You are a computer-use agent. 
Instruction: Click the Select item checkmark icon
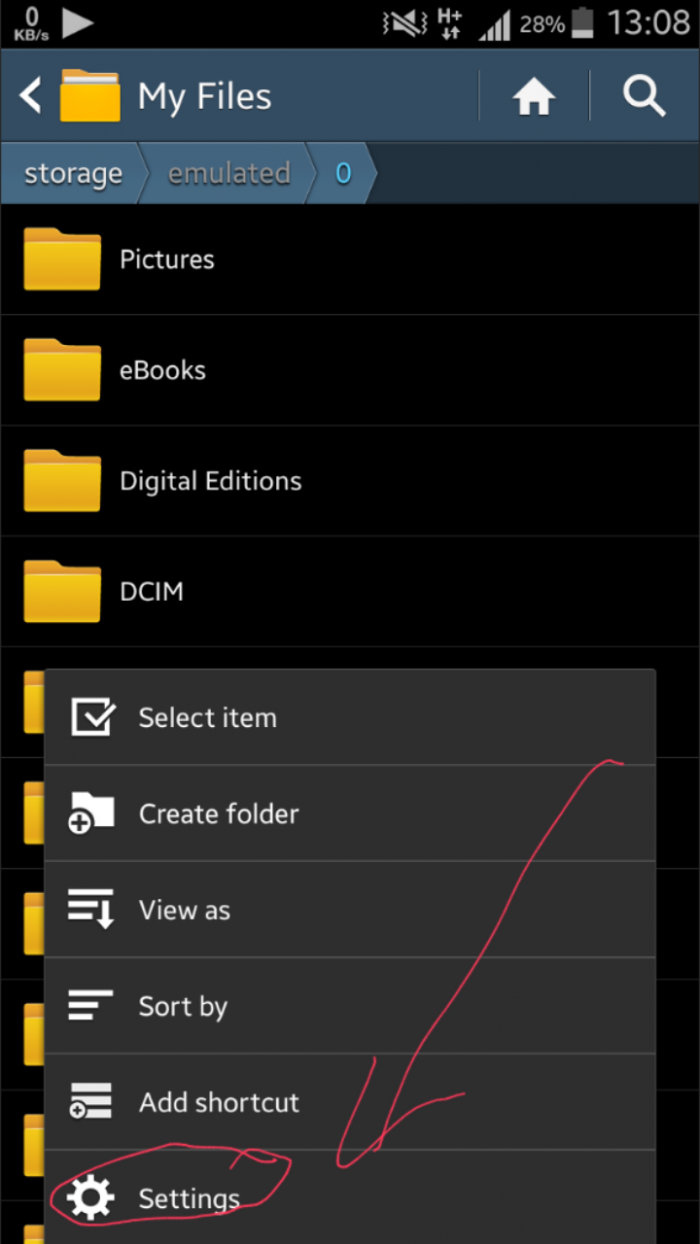(91, 717)
